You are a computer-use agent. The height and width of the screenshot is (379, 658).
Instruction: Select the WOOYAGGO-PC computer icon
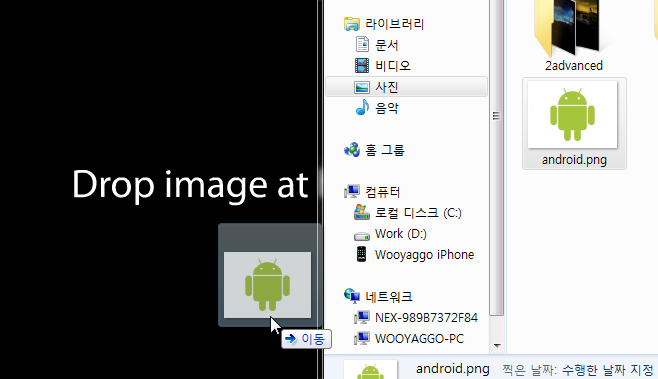click(x=362, y=339)
